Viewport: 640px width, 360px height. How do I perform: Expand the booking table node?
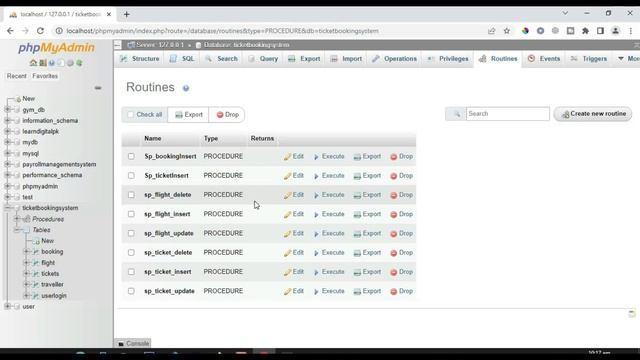tap(26, 251)
